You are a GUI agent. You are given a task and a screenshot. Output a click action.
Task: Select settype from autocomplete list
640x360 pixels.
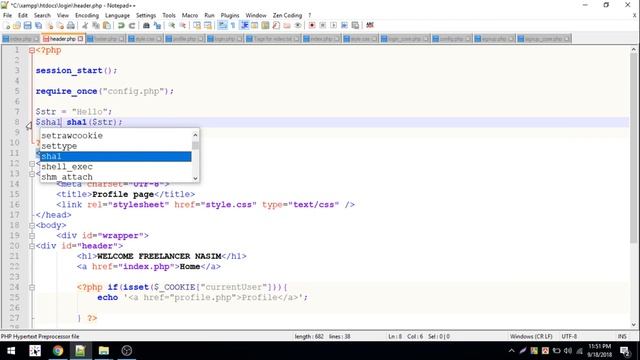pos(116,146)
